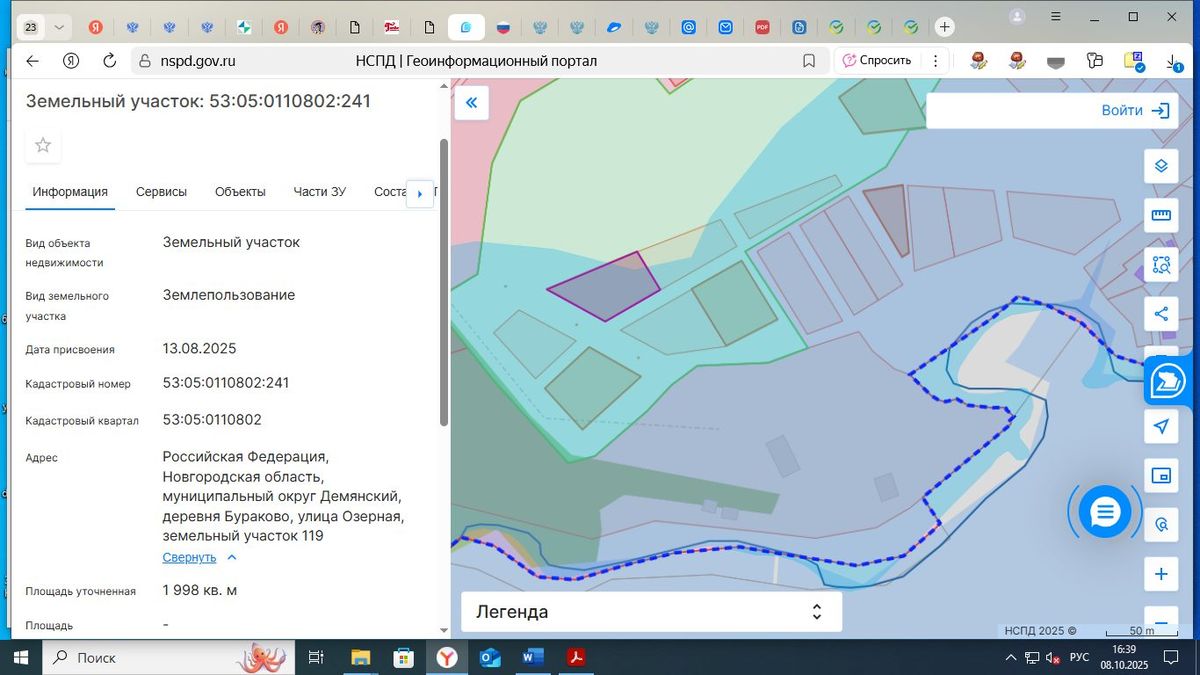
Task: Click the date value 13.08.2025
Action: (x=199, y=349)
